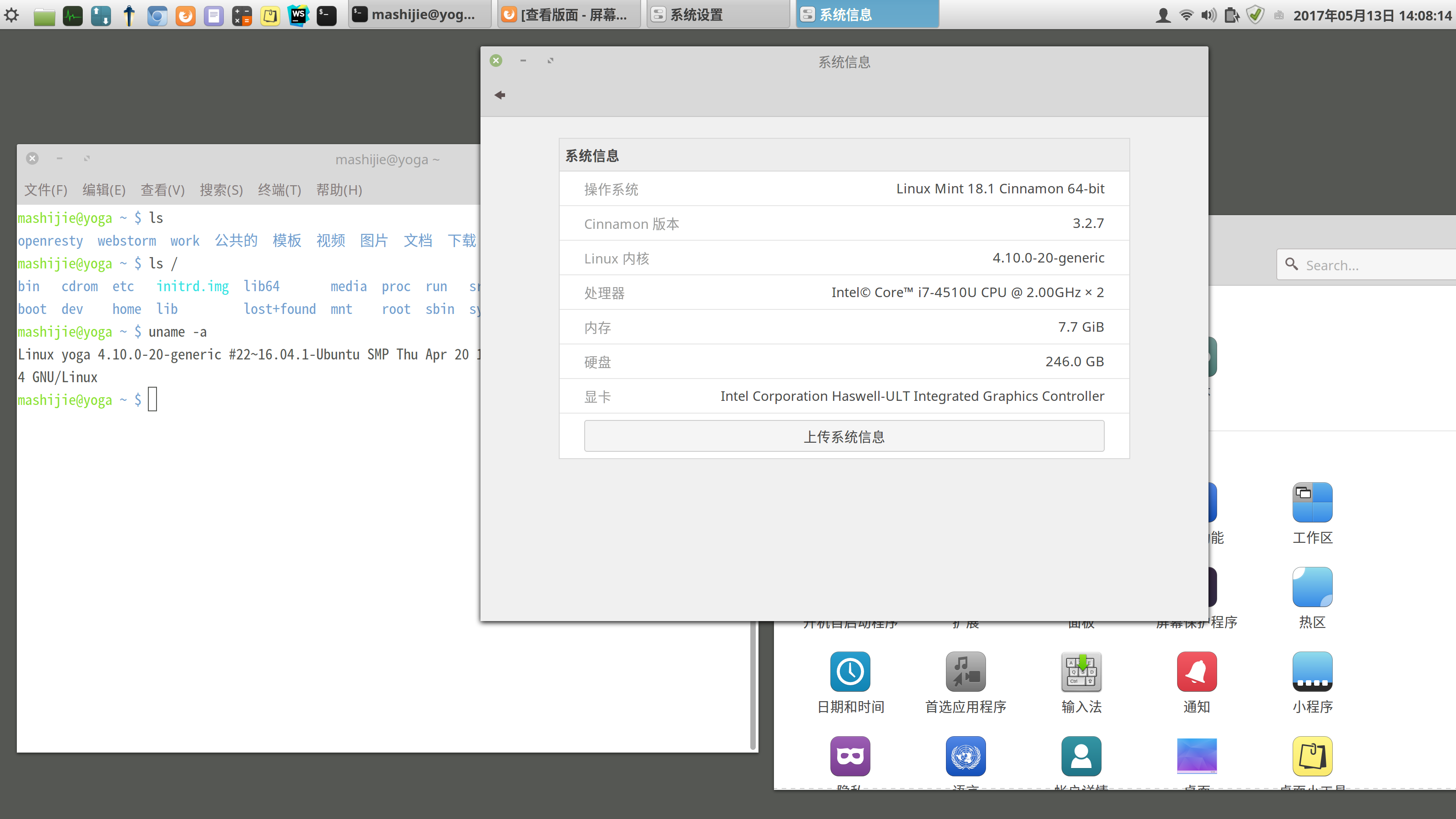Click lost+found in terminal listing
This screenshot has width=1456, height=819.
(x=280, y=309)
